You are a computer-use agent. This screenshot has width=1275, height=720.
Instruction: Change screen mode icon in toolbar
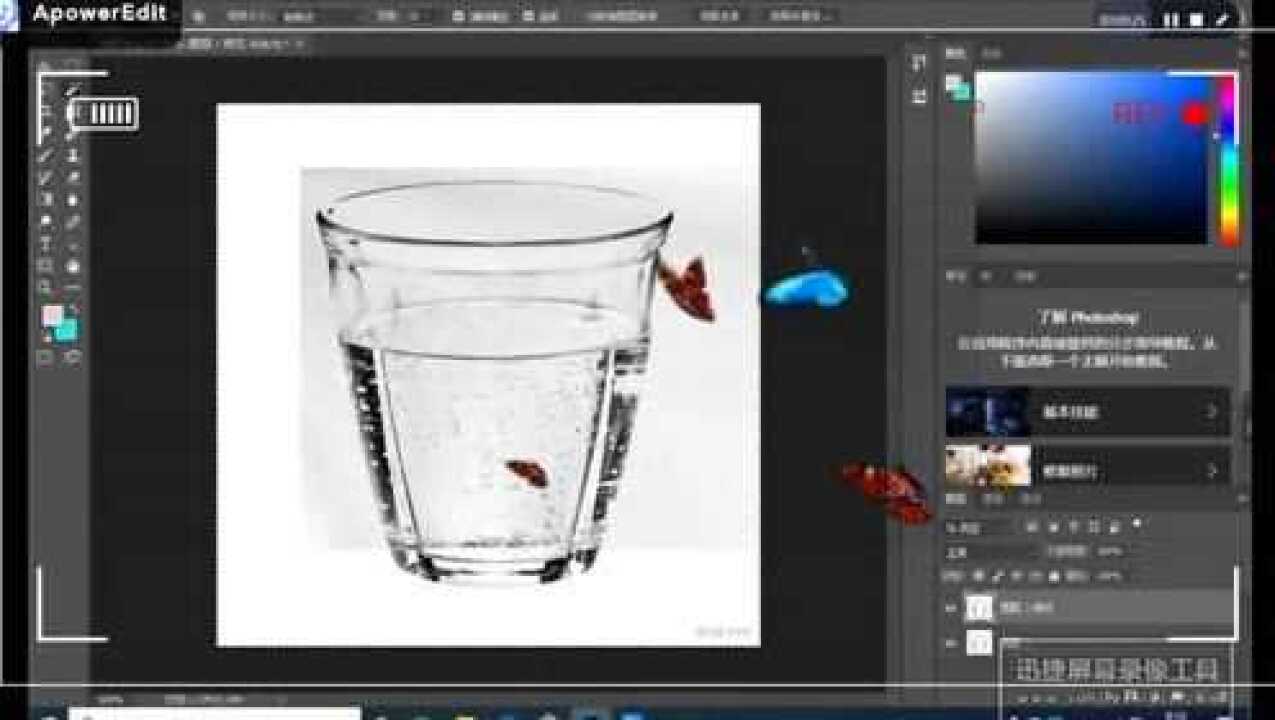click(73, 357)
